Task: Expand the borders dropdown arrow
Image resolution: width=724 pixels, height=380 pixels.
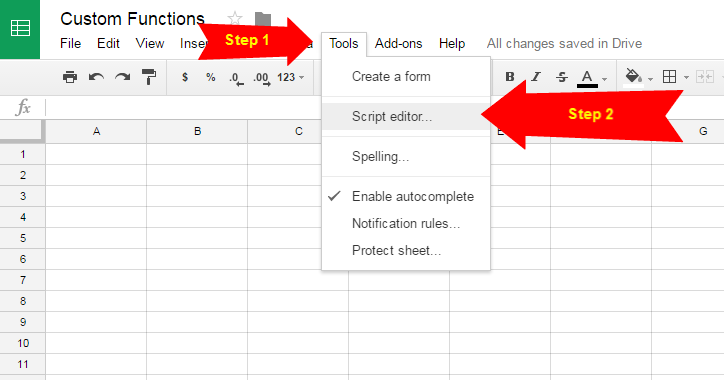Action: tap(686, 78)
